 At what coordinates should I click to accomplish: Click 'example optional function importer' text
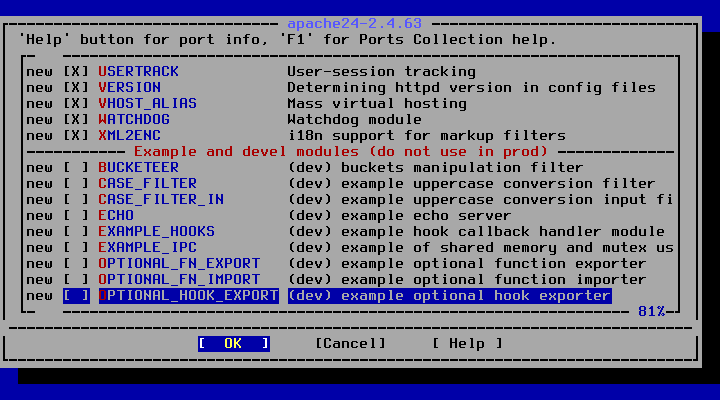[x=494, y=280]
